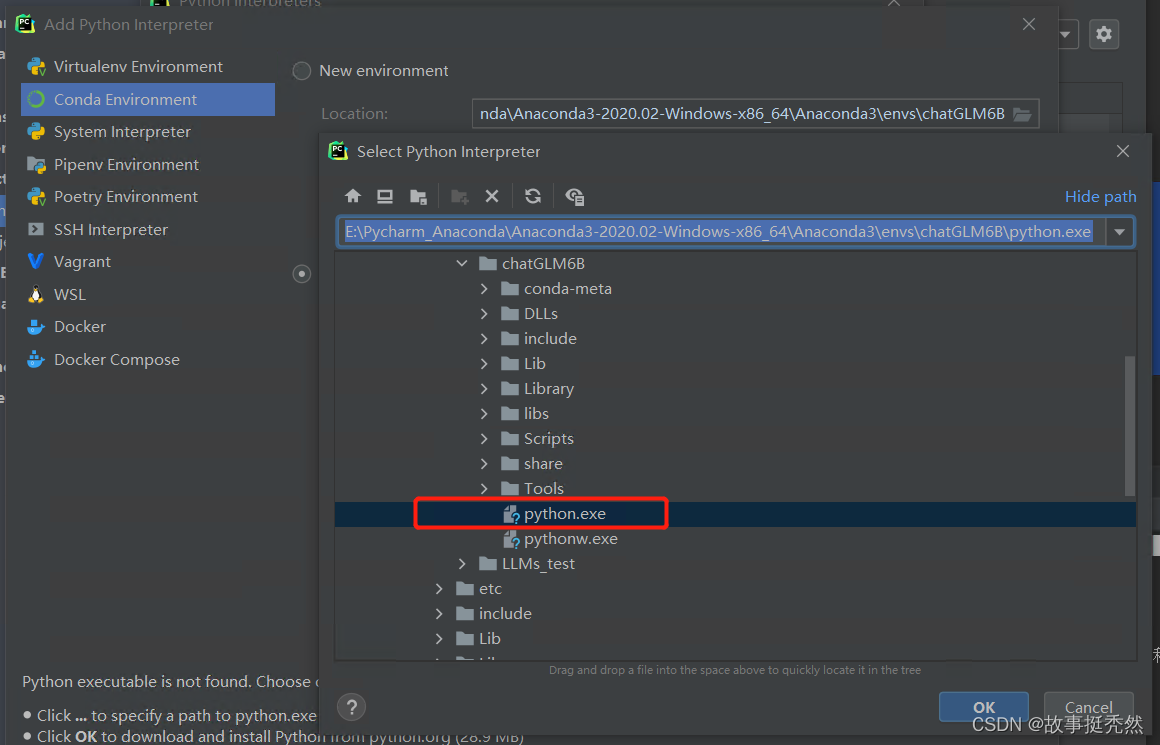Image resolution: width=1160 pixels, height=745 pixels.
Task: Open the dropdown arrow in background interpreters window
Action: click(1065, 34)
